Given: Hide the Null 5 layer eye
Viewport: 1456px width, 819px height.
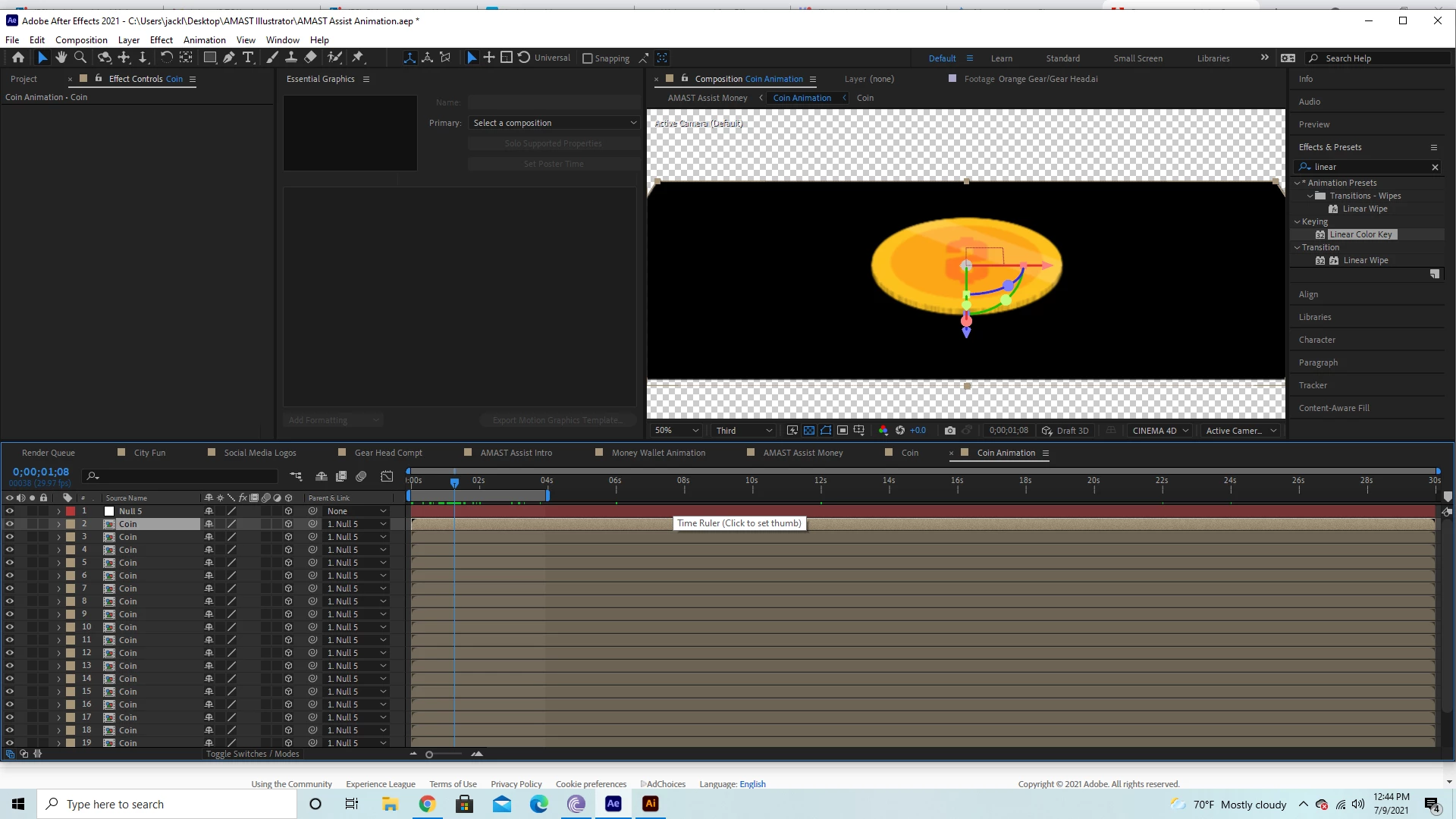Looking at the screenshot, I should [x=10, y=511].
